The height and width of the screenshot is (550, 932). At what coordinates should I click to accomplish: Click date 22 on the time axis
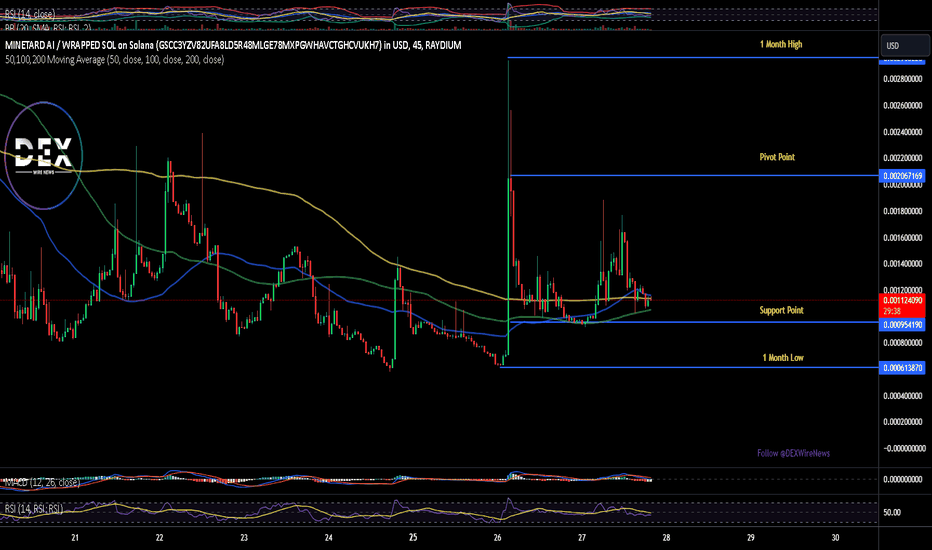[x=159, y=538]
